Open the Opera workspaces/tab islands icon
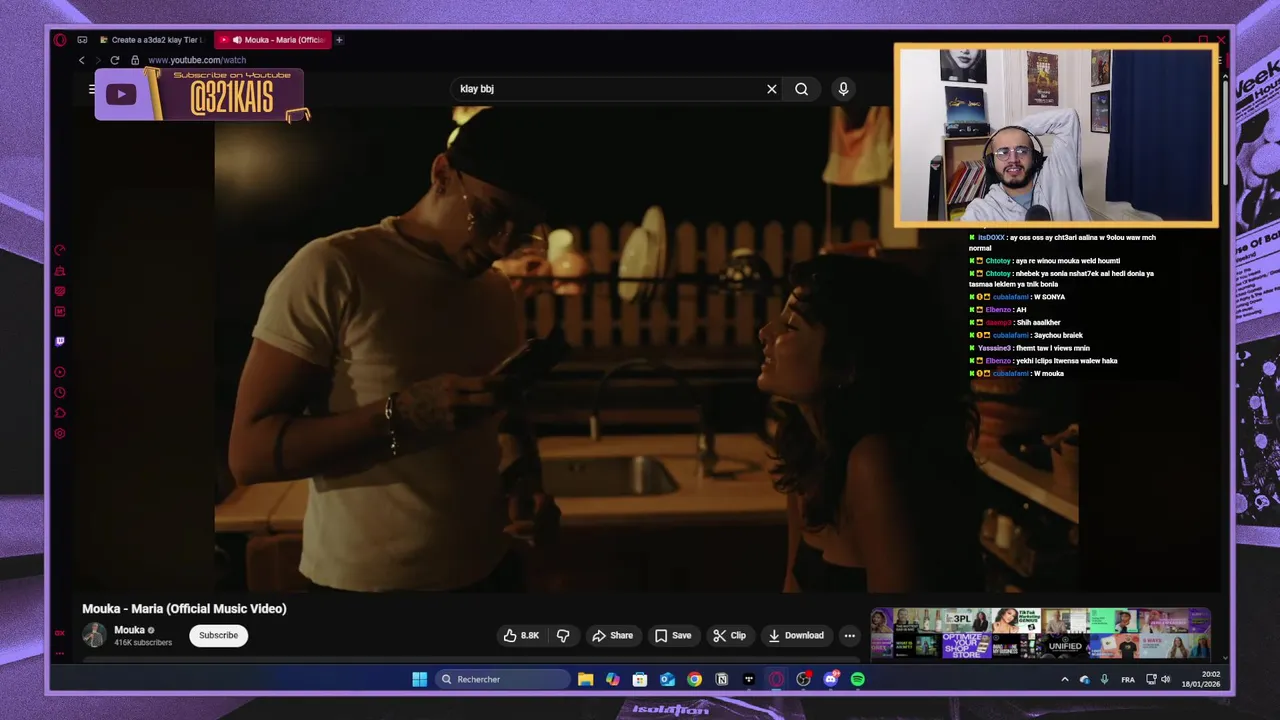This screenshot has height=720, width=1280. [x=82, y=40]
